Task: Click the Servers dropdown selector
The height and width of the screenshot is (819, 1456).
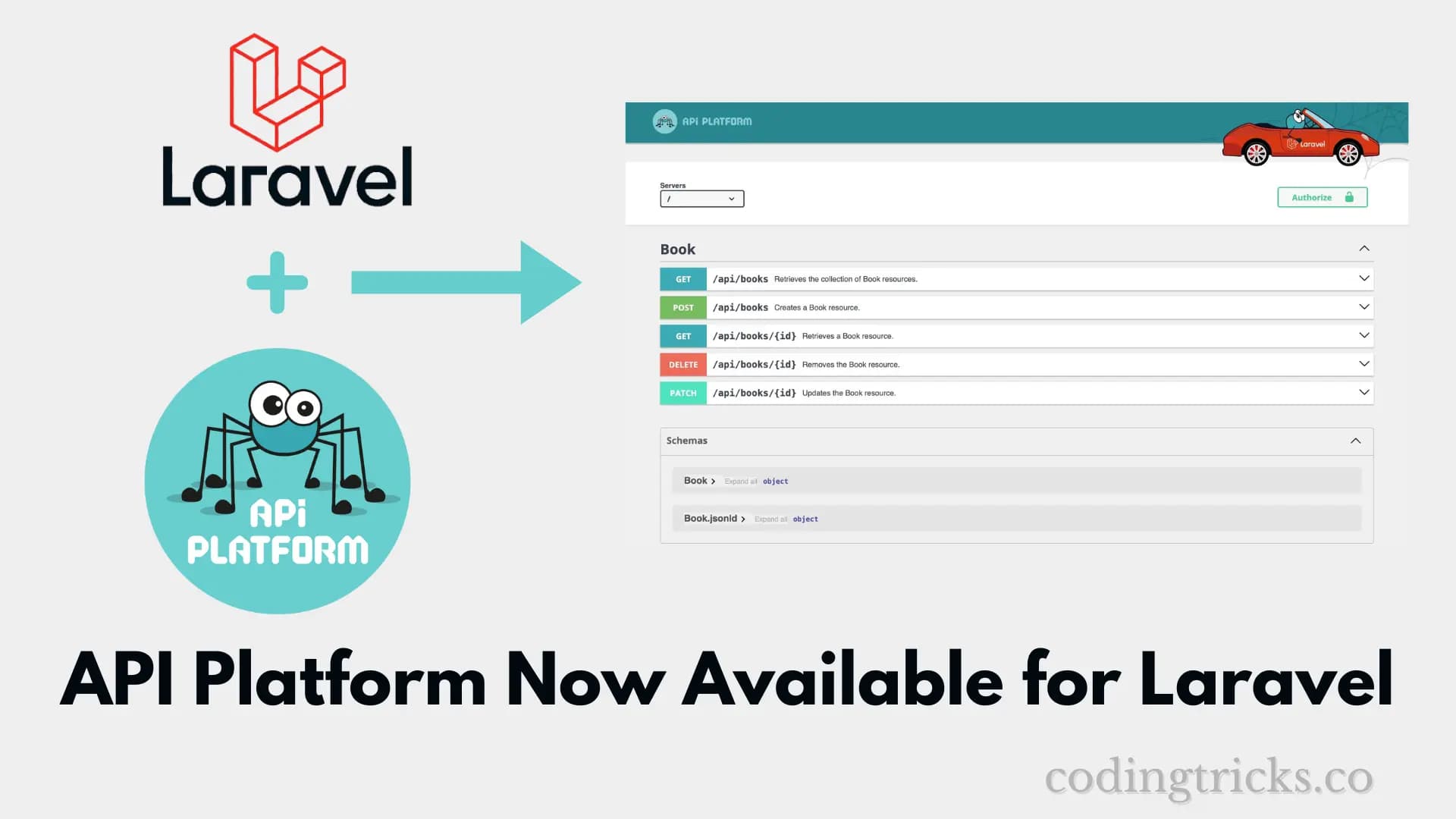Action: [701, 198]
